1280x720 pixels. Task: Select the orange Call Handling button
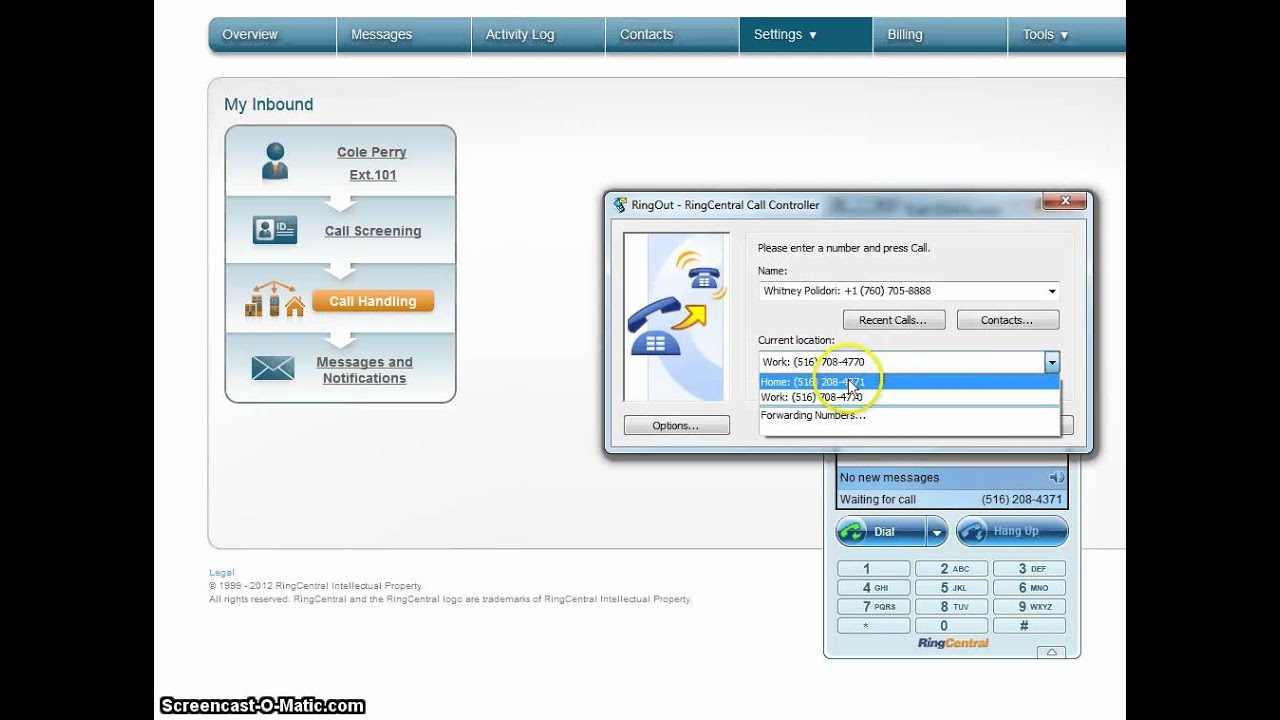click(x=373, y=301)
